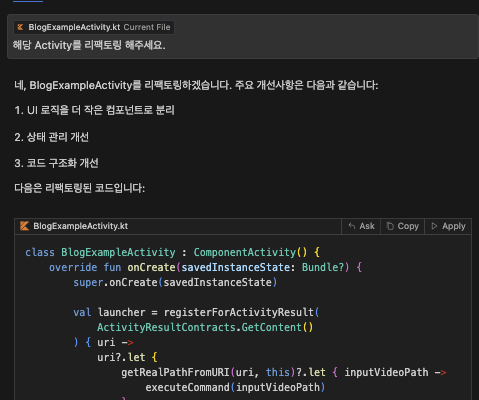Click code line "ActivityResultContracts.GetContent()"
The height and width of the screenshot is (400, 479).
click(x=205, y=327)
